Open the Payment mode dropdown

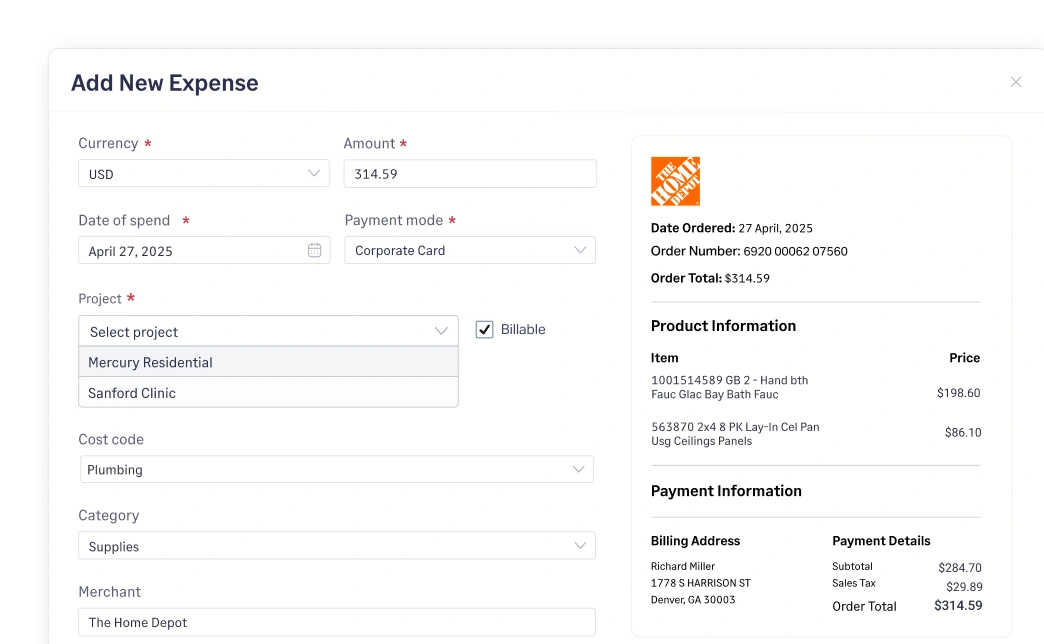coord(469,249)
